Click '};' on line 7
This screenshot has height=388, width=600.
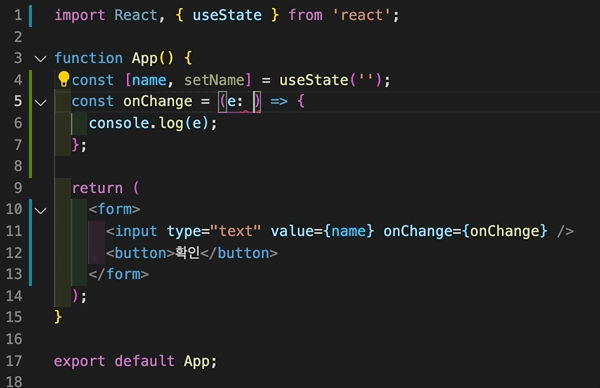pyautogui.click(x=80, y=145)
